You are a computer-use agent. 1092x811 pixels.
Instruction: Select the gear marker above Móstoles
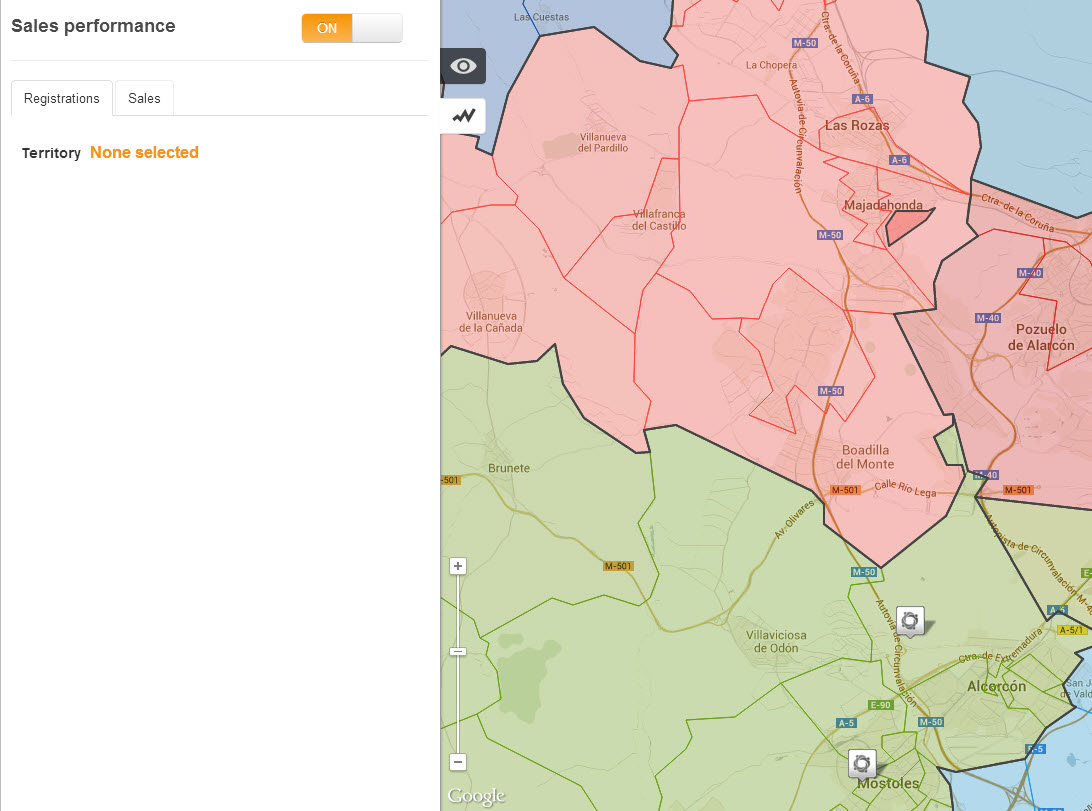point(862,764)
